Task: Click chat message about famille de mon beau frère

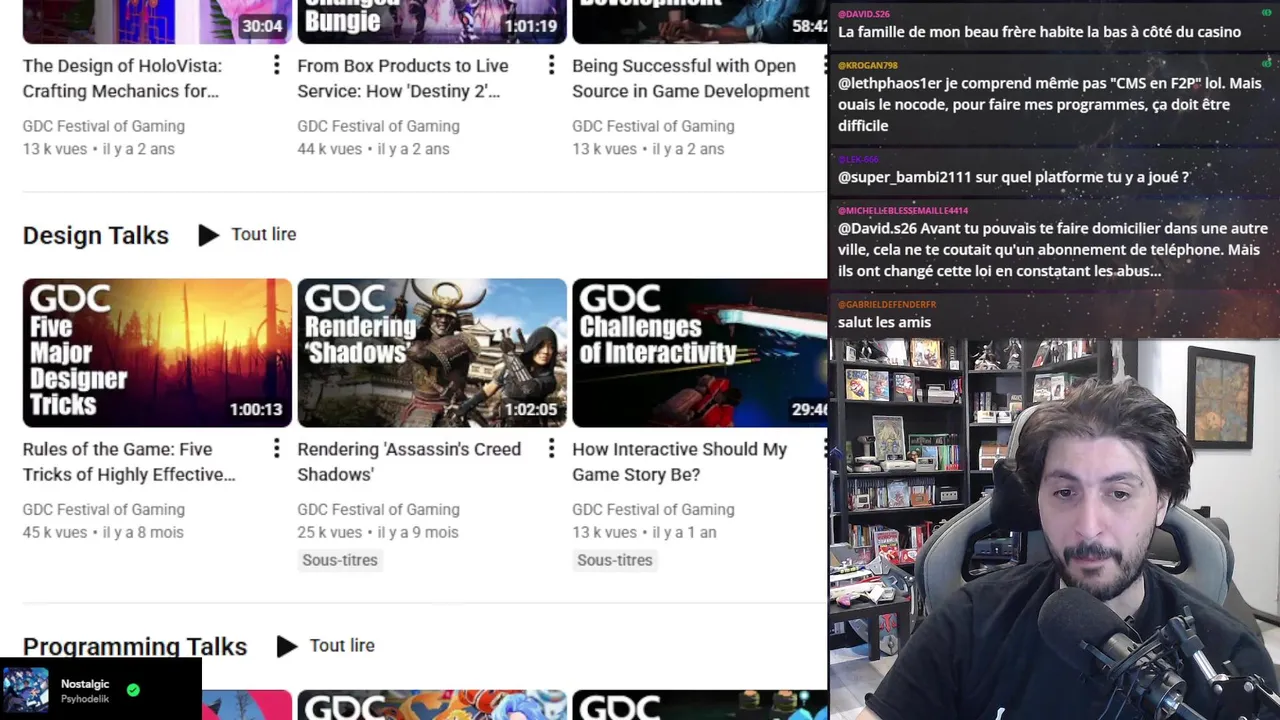Action: 1039,32
